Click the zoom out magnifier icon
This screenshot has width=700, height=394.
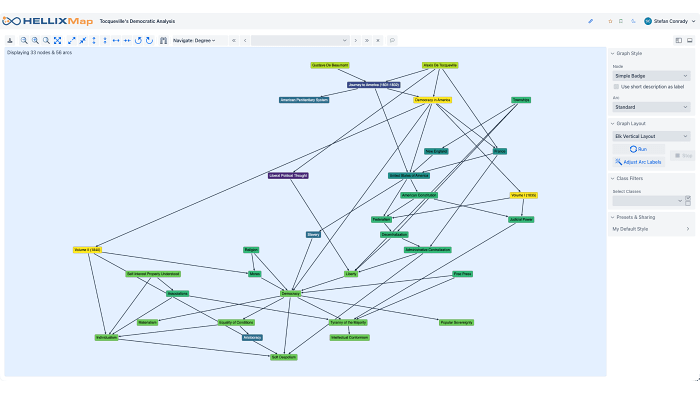pos(24,41)
